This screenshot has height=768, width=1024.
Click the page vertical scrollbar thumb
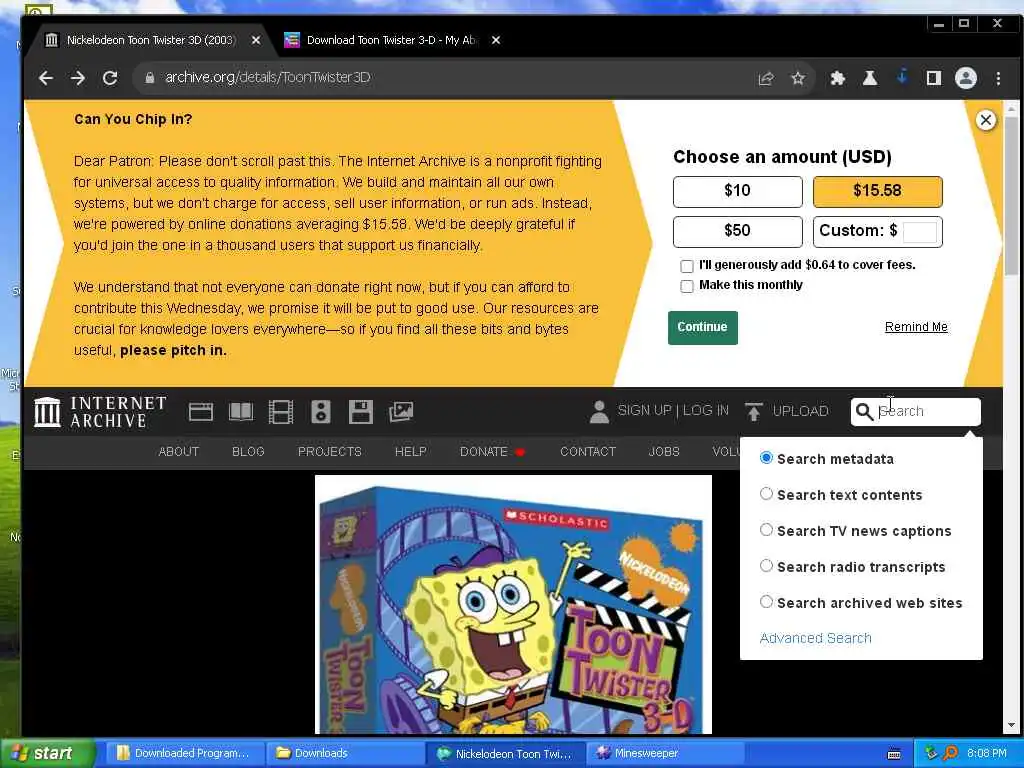1011,196
